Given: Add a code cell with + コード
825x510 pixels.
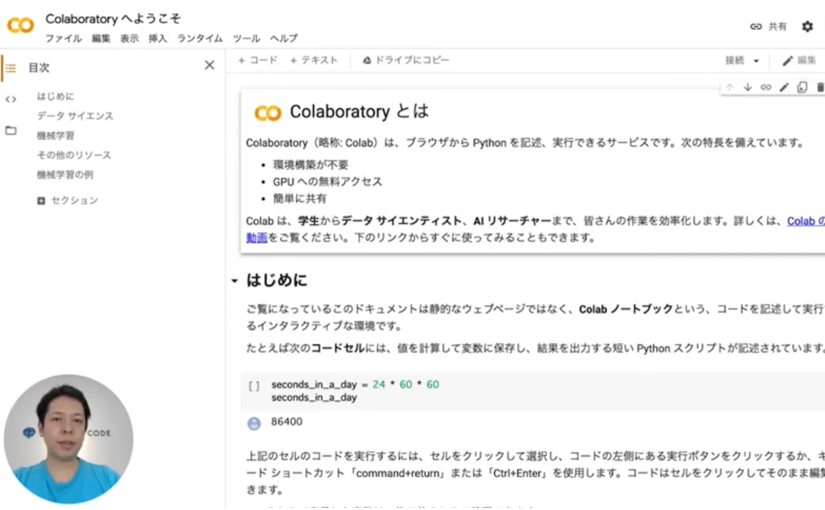Looking at the screenshot, I should tap(257, 60).
